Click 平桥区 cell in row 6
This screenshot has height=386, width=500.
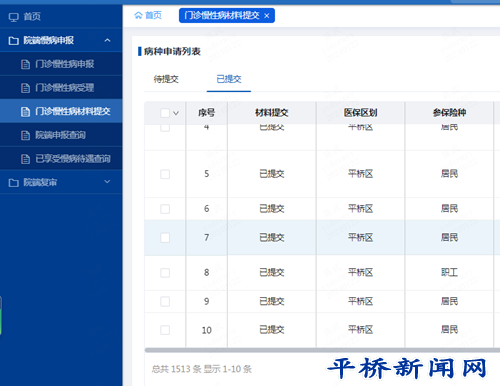pos(360,209)
